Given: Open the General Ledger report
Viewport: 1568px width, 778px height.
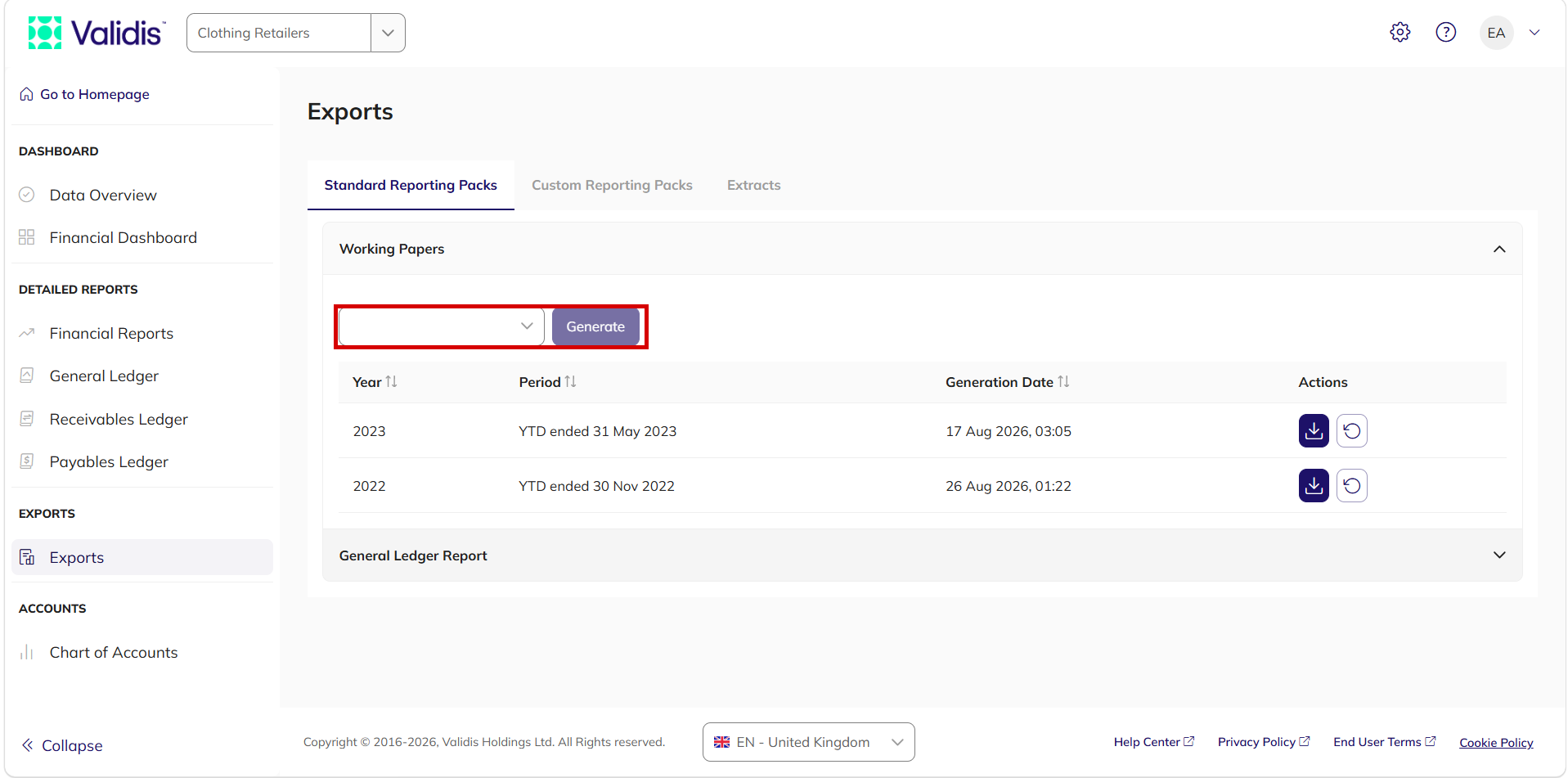Looking at the screenshot, I should click(104, 376).
